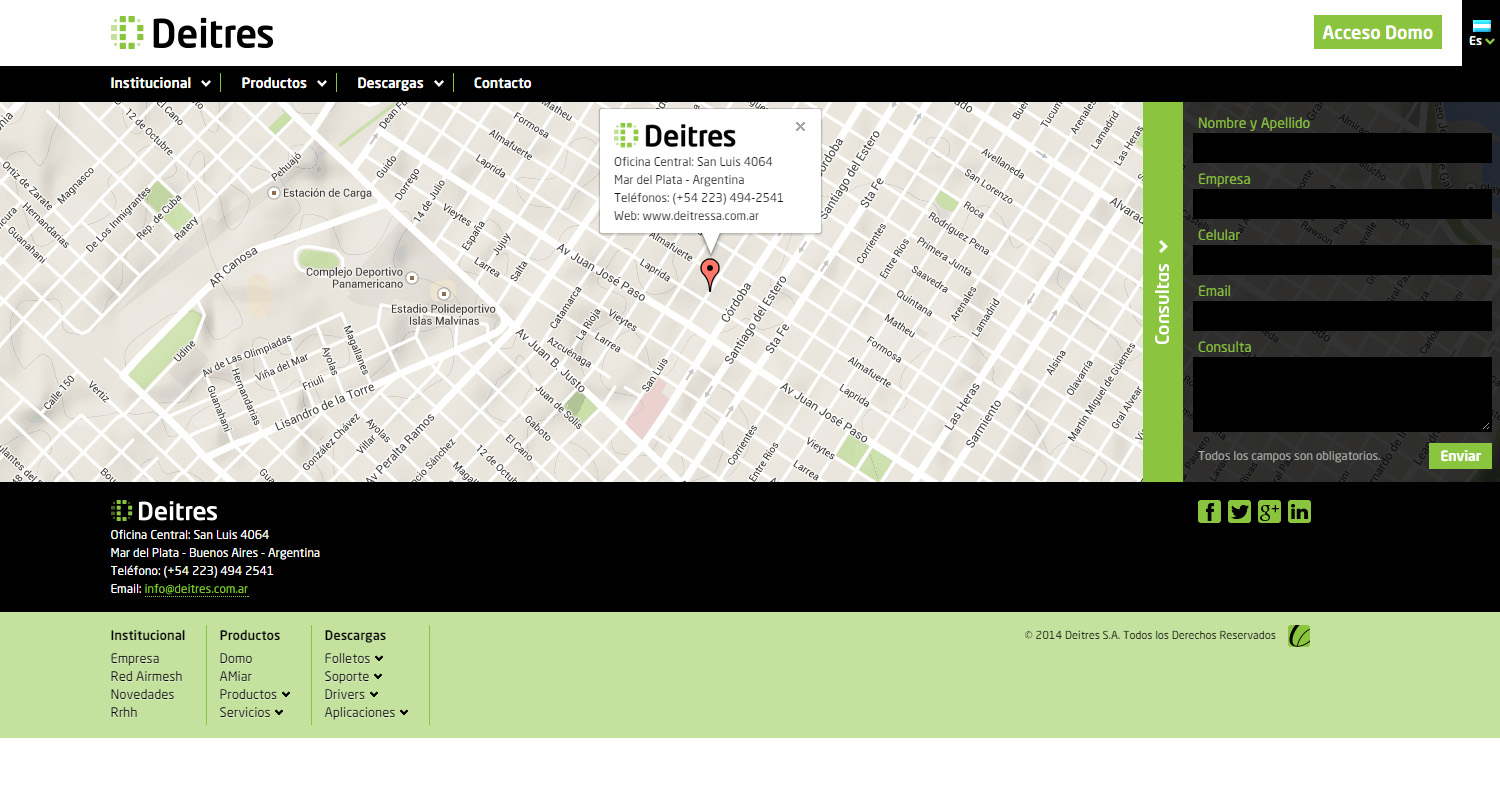Click the Deitres logo in the header
Image resolution: width=1500 pixels, height=800 pixels.
pos(192,33)
